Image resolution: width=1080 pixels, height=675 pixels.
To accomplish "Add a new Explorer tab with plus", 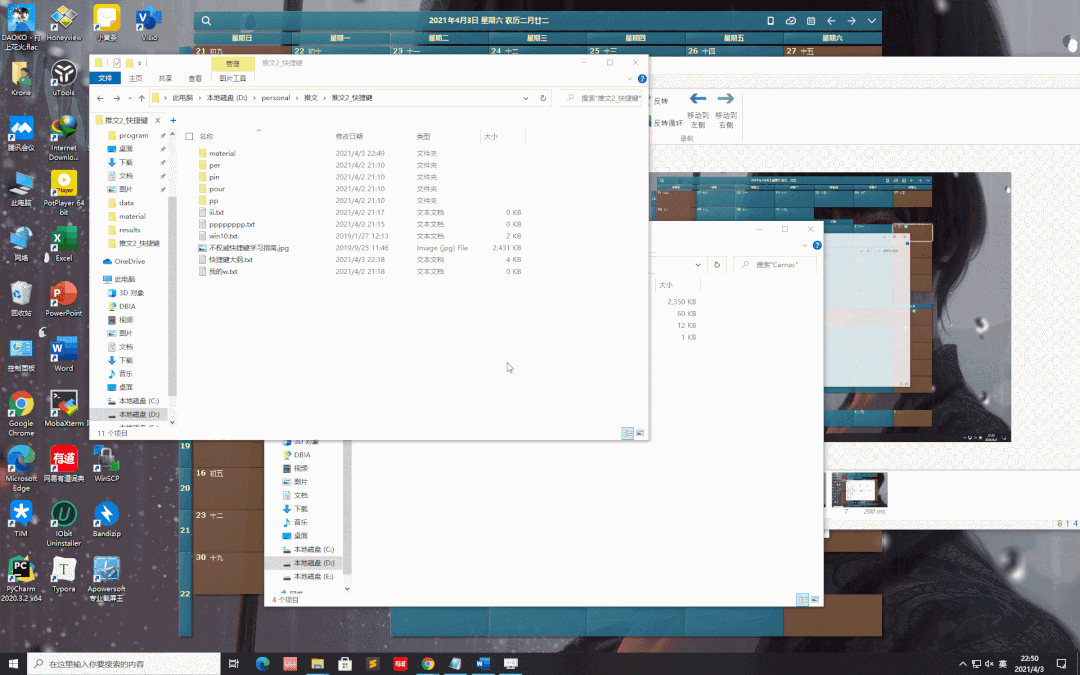I will coord(173,120).
